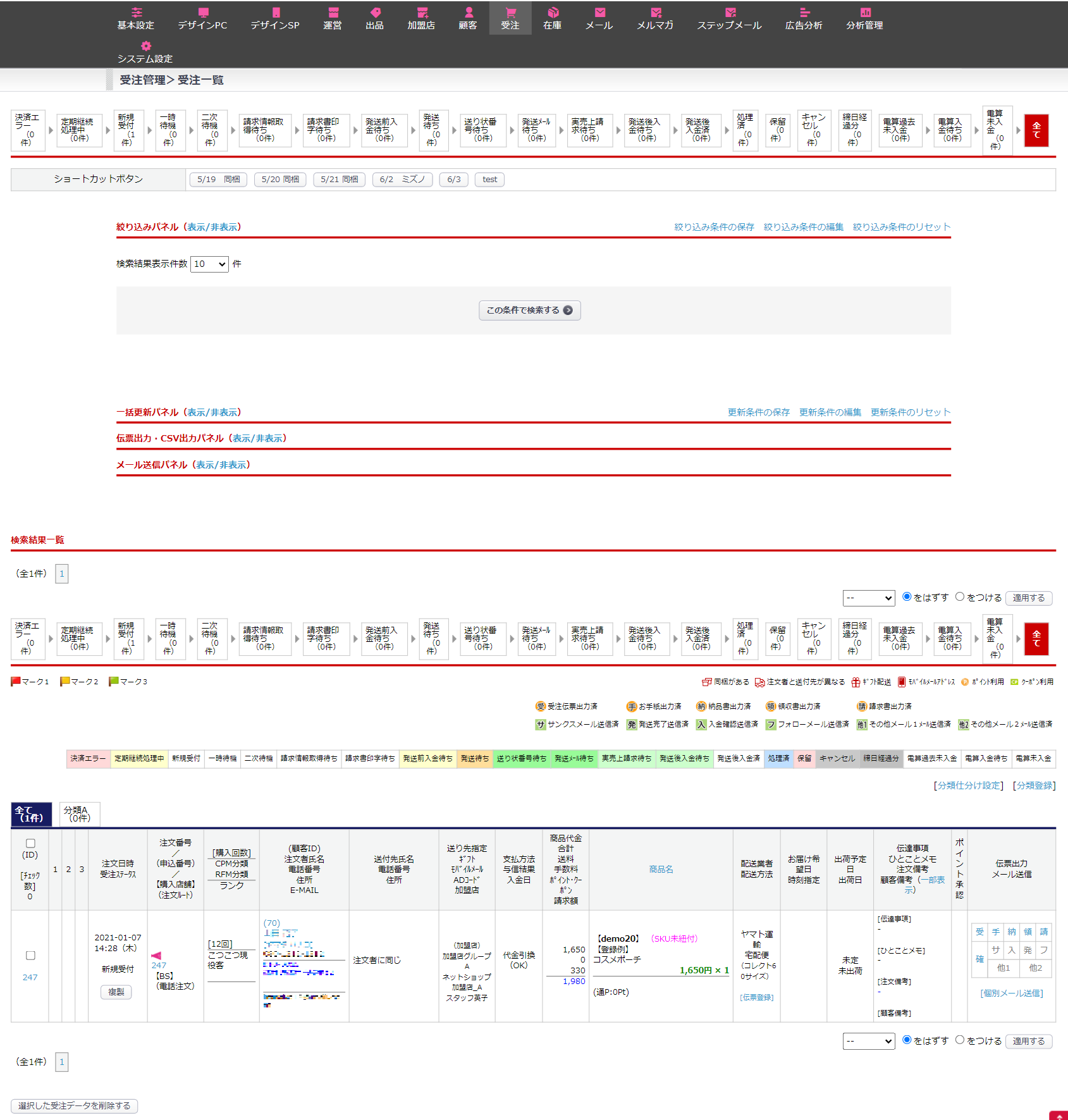Viewport: 1068px width, 1120px height.
Task: Click the order total 1,980
Action: [574, 982]
